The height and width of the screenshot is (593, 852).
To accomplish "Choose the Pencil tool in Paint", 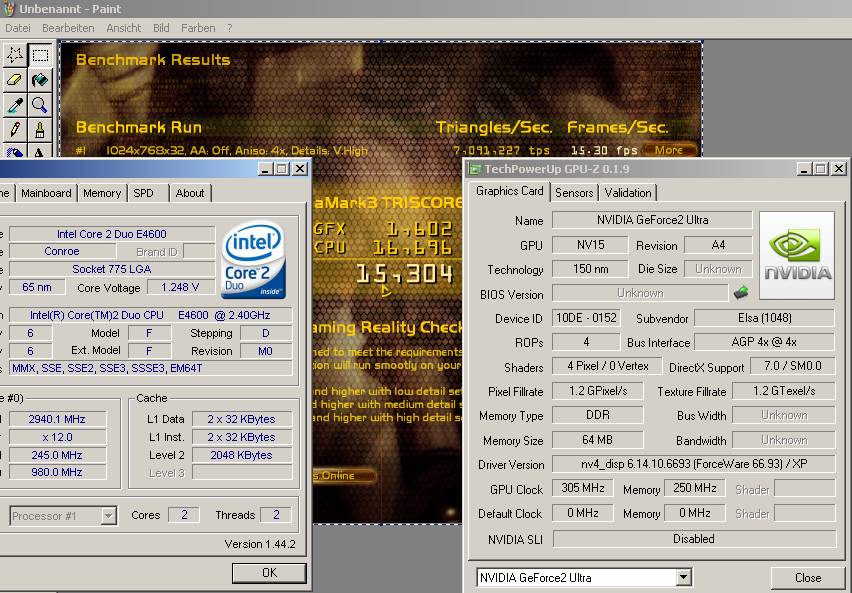I will (15, 130).
